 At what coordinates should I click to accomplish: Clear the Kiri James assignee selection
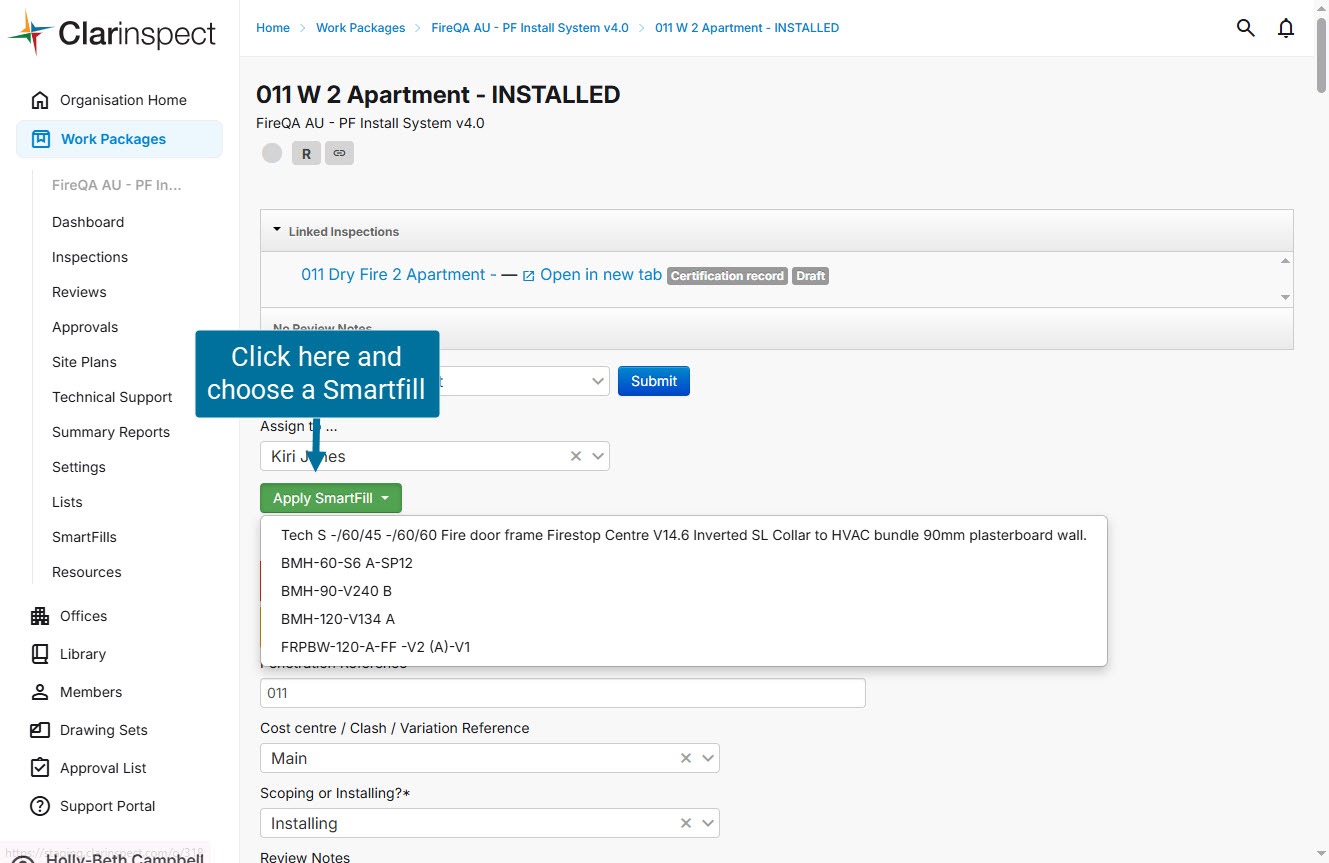(x=576, y=456)
